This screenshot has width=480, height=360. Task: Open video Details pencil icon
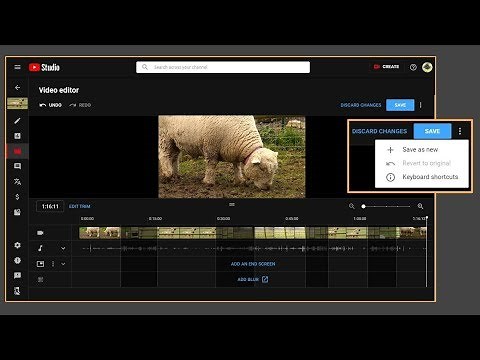pyautogui.click(x=17, y=121)
